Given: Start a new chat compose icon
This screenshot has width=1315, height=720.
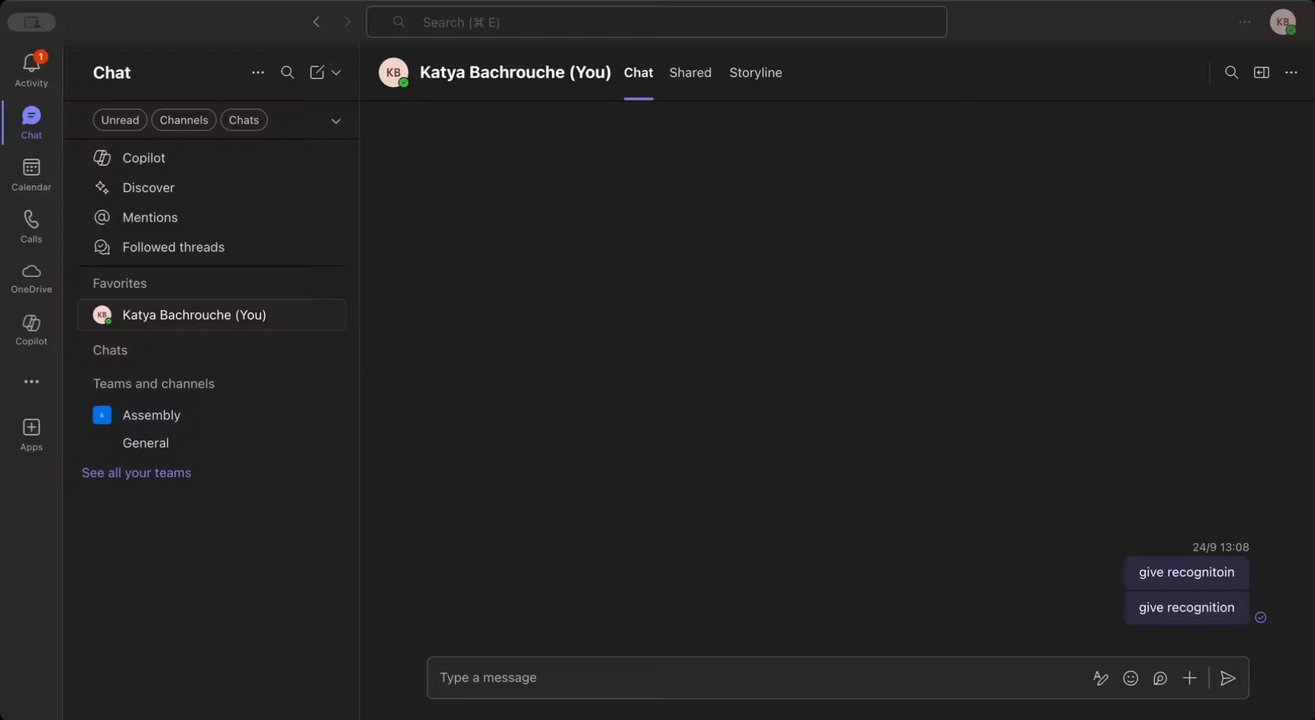Looking at the screenshot, I should [317, 73].
